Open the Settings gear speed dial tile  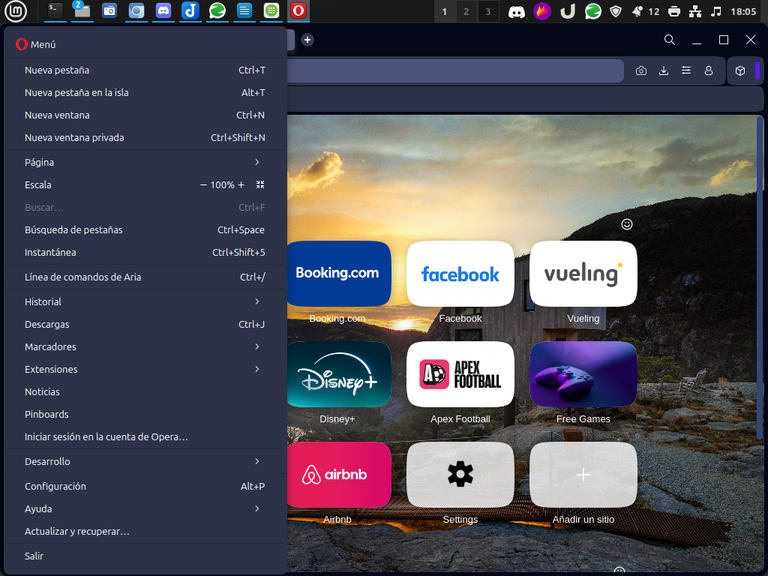click(x=460, y=475)
